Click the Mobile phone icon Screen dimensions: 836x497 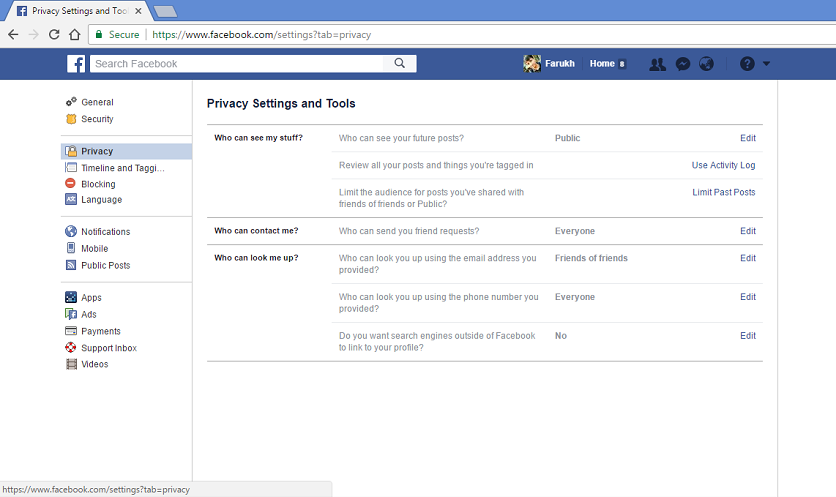pyautogui.click(x=71, y=248)
